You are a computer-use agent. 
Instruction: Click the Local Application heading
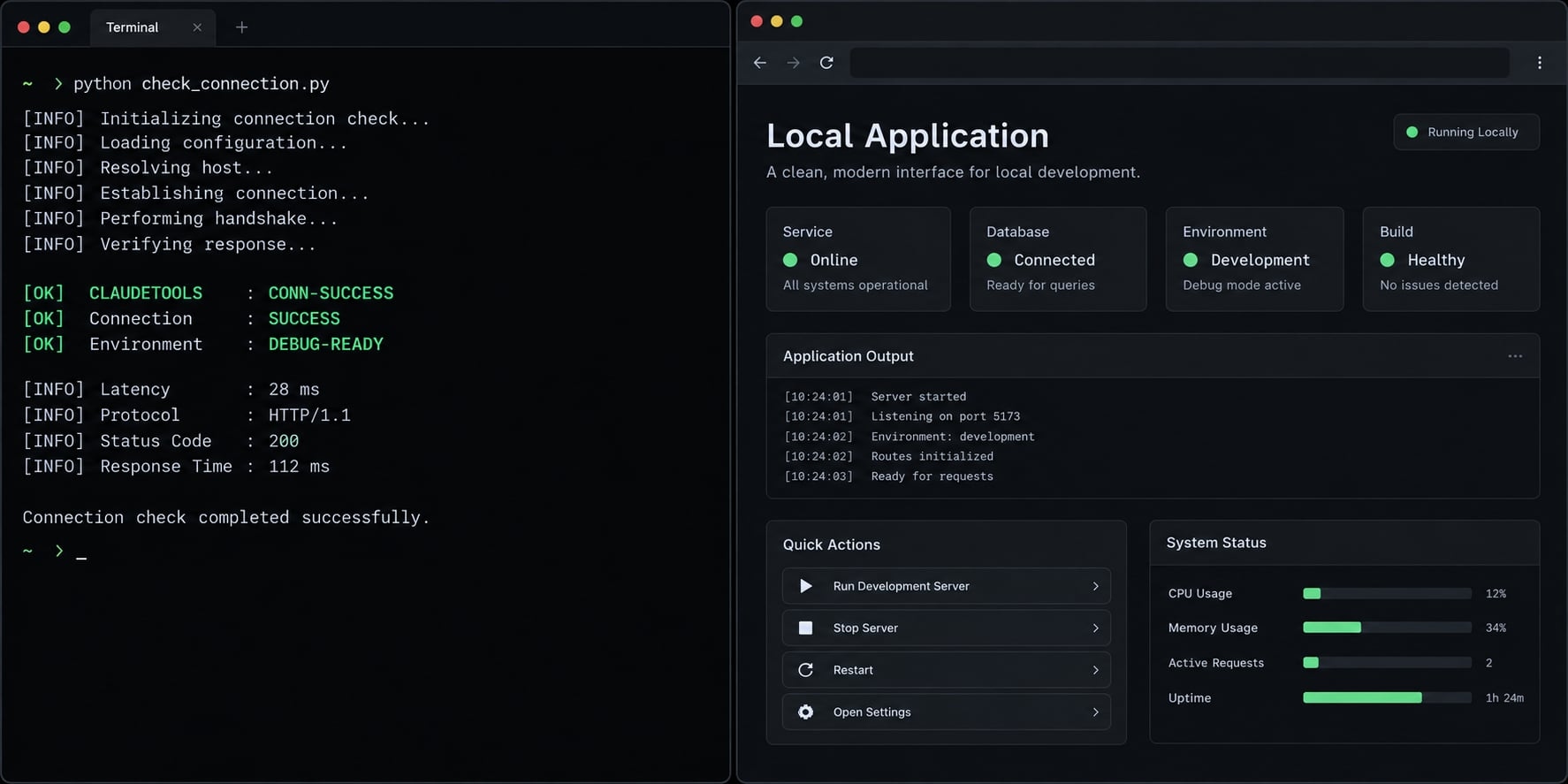[x=908, y=135]
